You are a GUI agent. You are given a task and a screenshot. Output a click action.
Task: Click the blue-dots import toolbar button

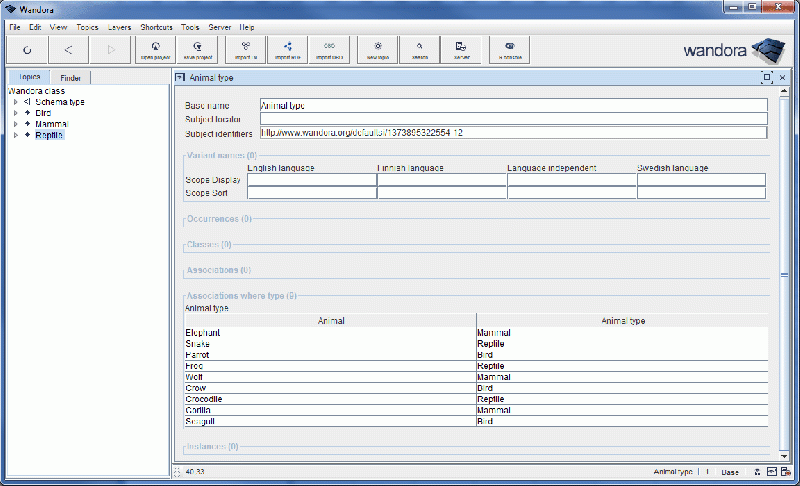click(x=287, y=49)
